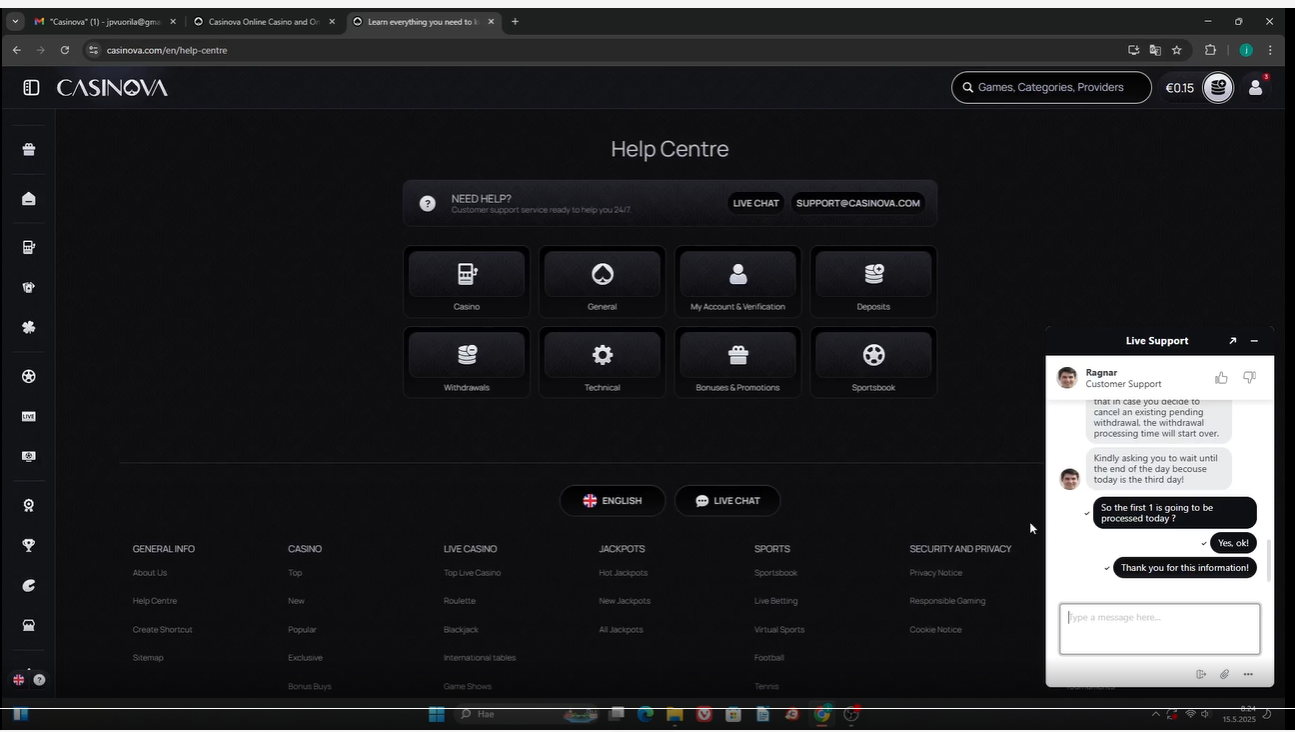
Task: Click the Games, Categories, Providers search field
Action: (1051, 88)
